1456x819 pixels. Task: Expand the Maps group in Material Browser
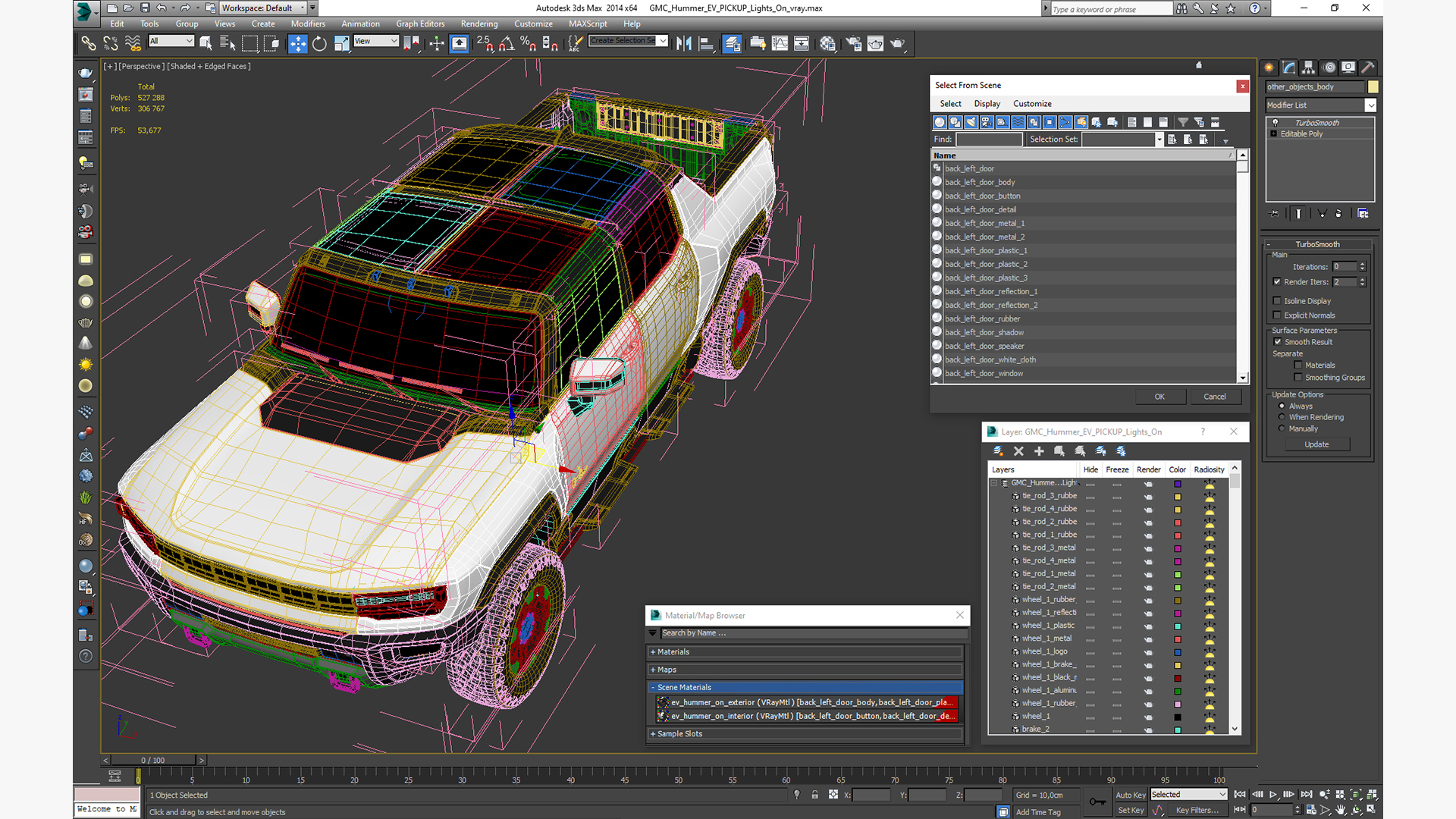pyautogui.click(x=806, y=670)
